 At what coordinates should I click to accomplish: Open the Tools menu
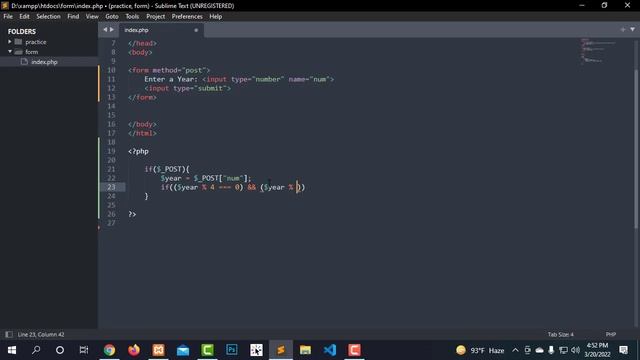132,16
